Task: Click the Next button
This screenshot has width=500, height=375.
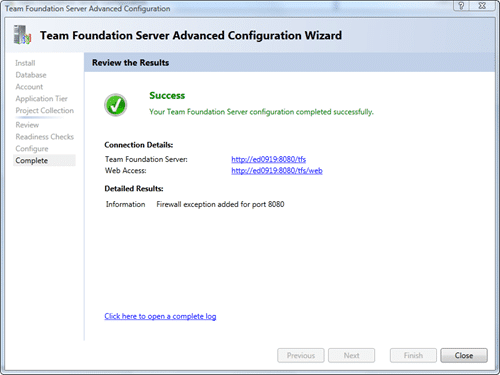Action: 351,355
